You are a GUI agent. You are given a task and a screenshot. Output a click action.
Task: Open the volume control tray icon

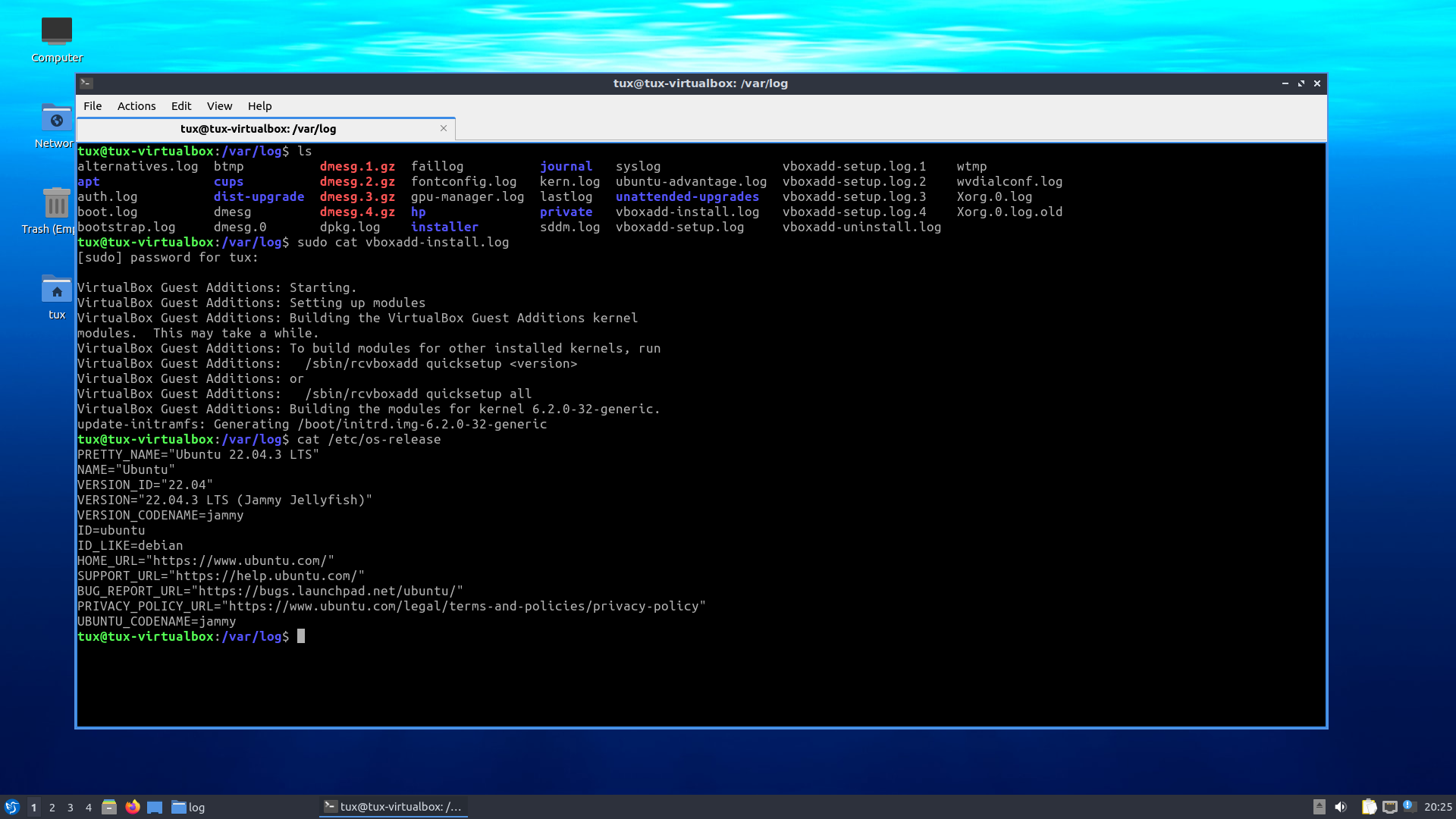[x=1341, y=807]
